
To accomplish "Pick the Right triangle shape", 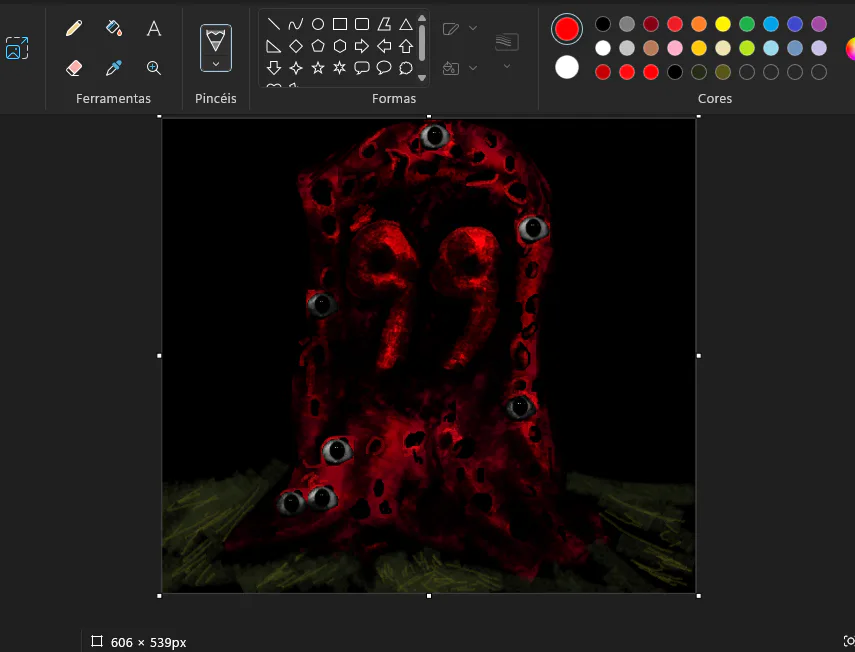I will pos(274,46).
